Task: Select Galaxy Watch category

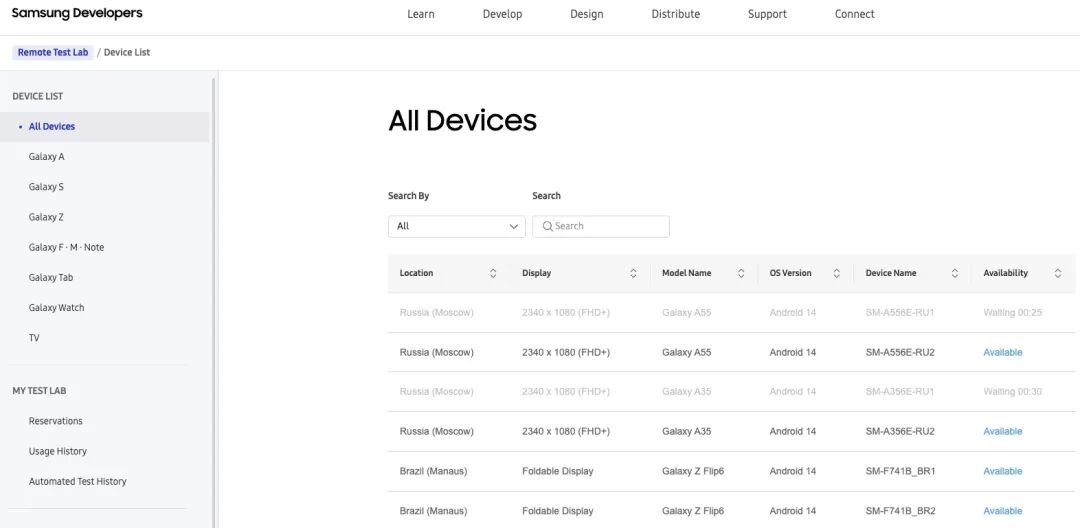Action: 56,308
